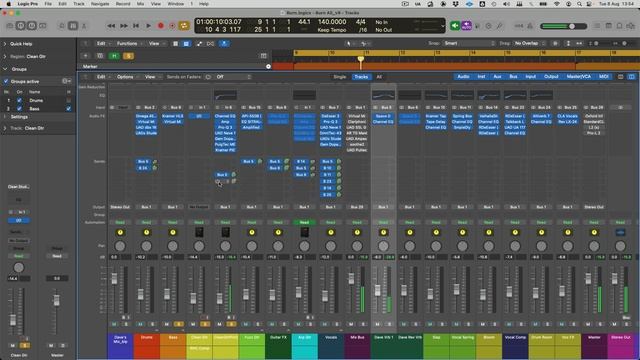Image resolution: width=640 pixels, height=360 pixels.
Task: Add marker with plus button on Marker track
Action: pos(269,67)
